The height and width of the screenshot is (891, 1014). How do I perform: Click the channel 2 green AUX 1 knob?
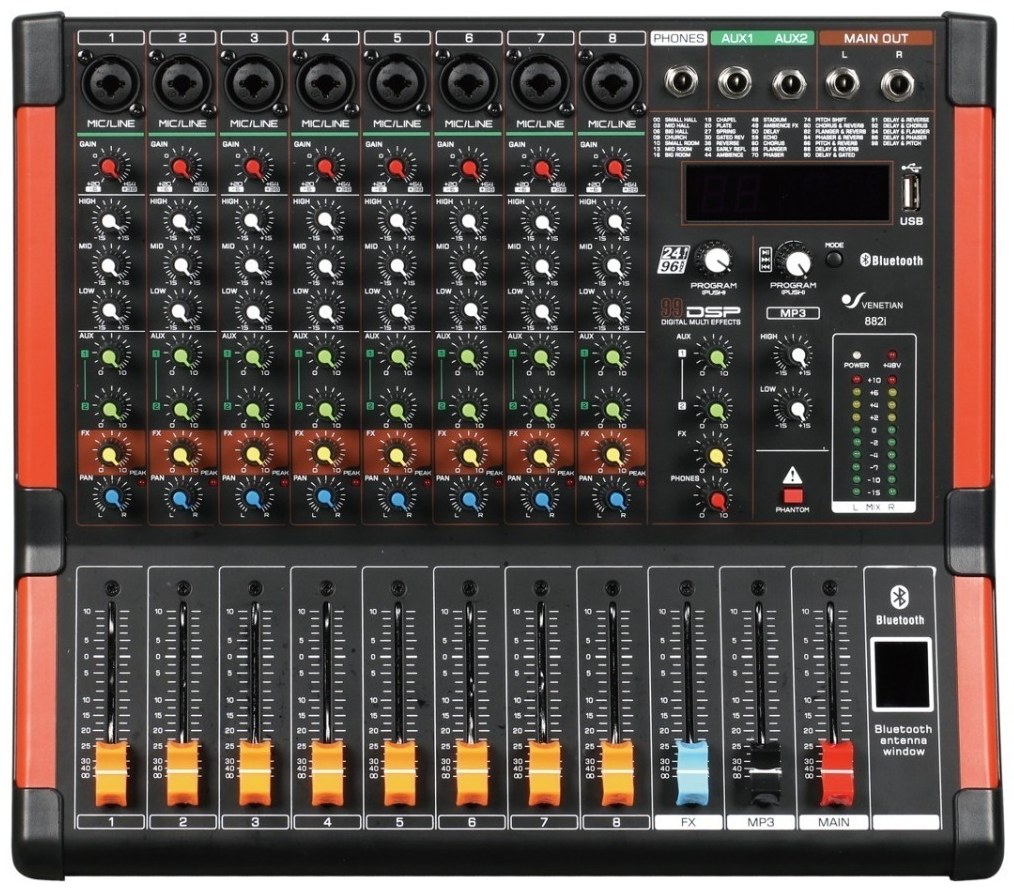181,357
